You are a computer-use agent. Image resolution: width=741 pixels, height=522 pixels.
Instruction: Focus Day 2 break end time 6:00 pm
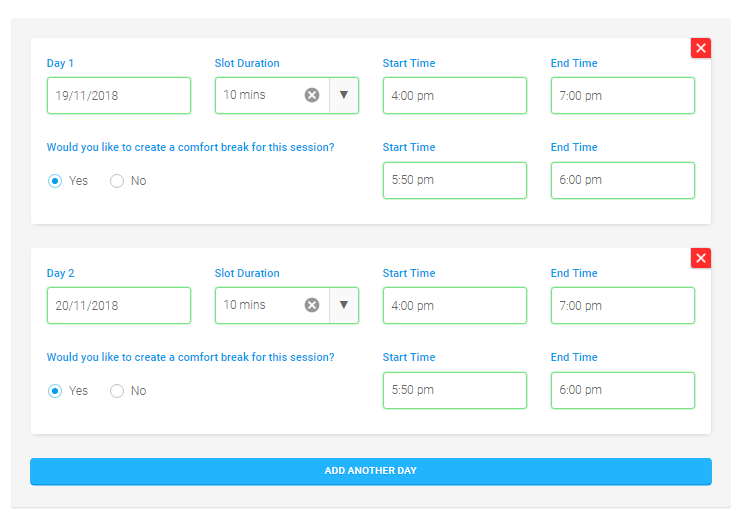coord(623,390)
